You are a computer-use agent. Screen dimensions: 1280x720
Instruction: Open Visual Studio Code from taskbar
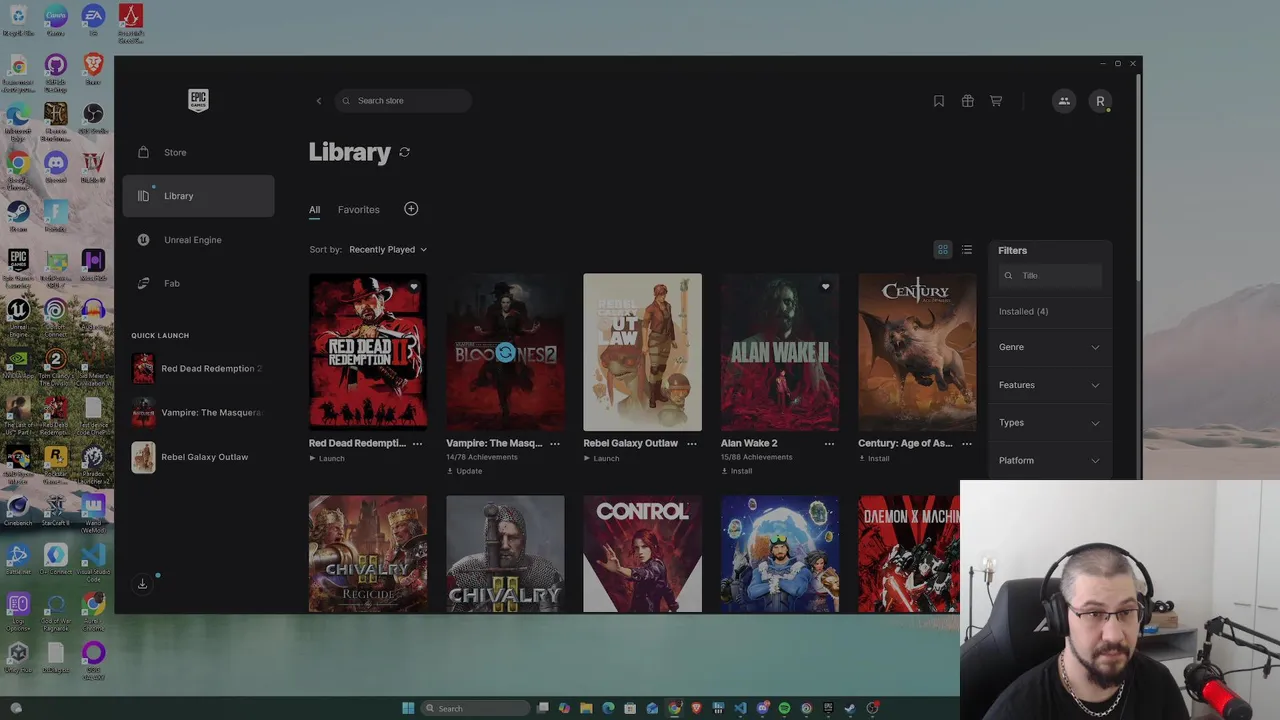[740, 708]
